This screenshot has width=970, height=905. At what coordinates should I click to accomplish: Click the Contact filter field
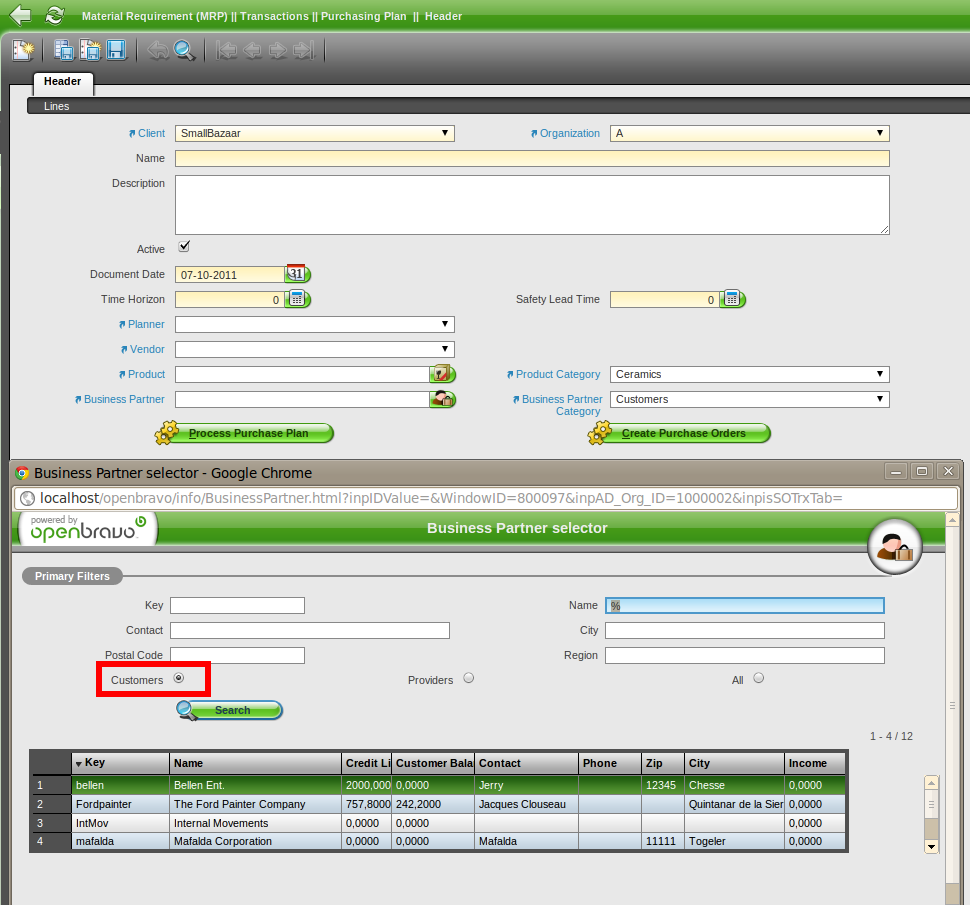coord(310,630)
